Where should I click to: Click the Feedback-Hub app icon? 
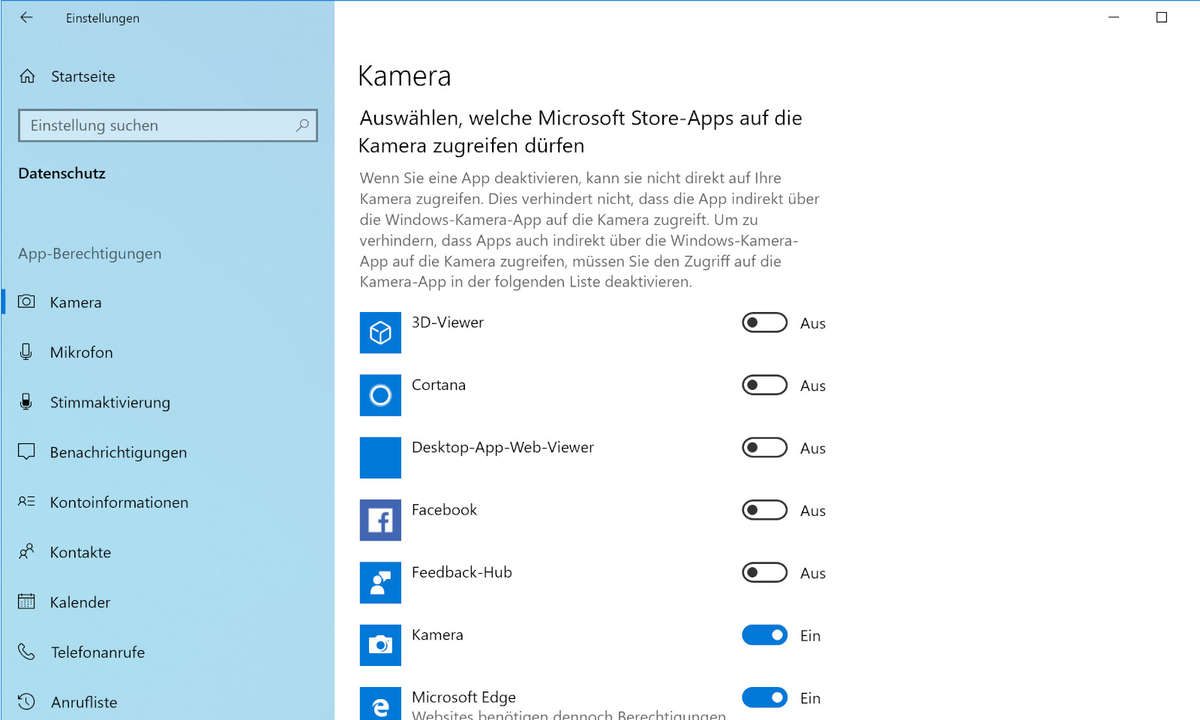(x=380, y=583)
